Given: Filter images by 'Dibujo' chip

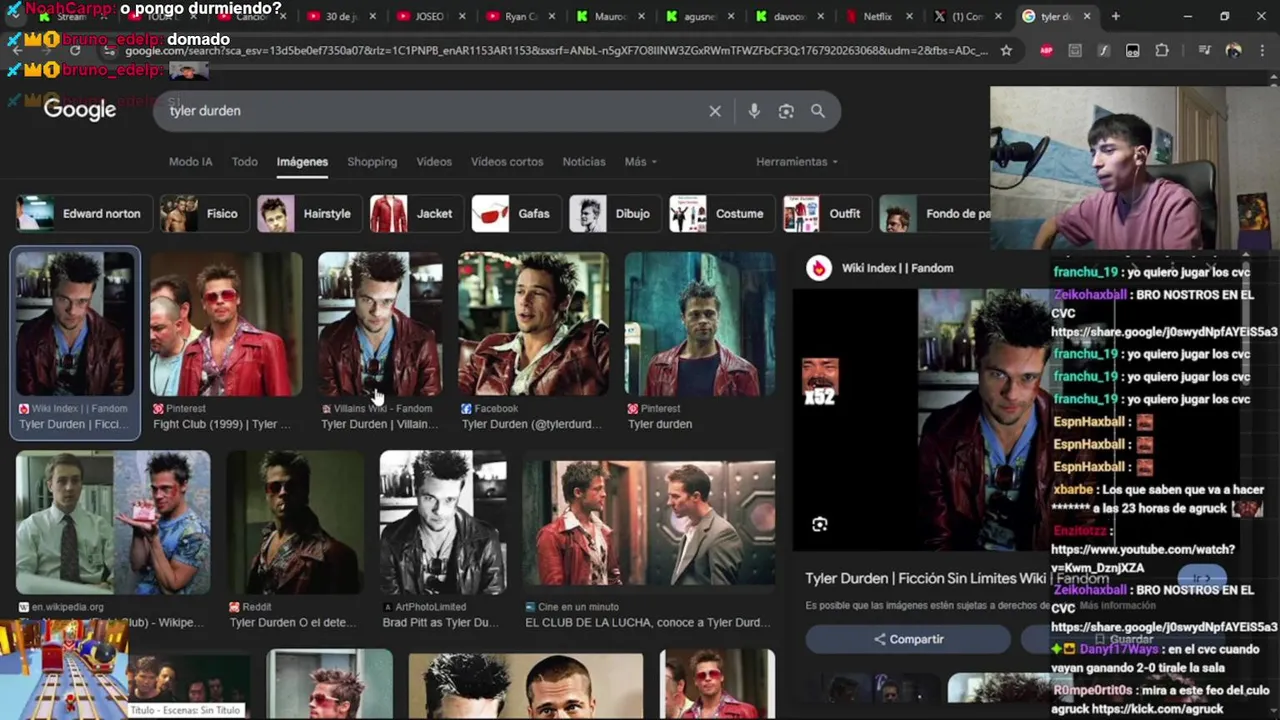Looking at the screenshot, I should point(616,214).
